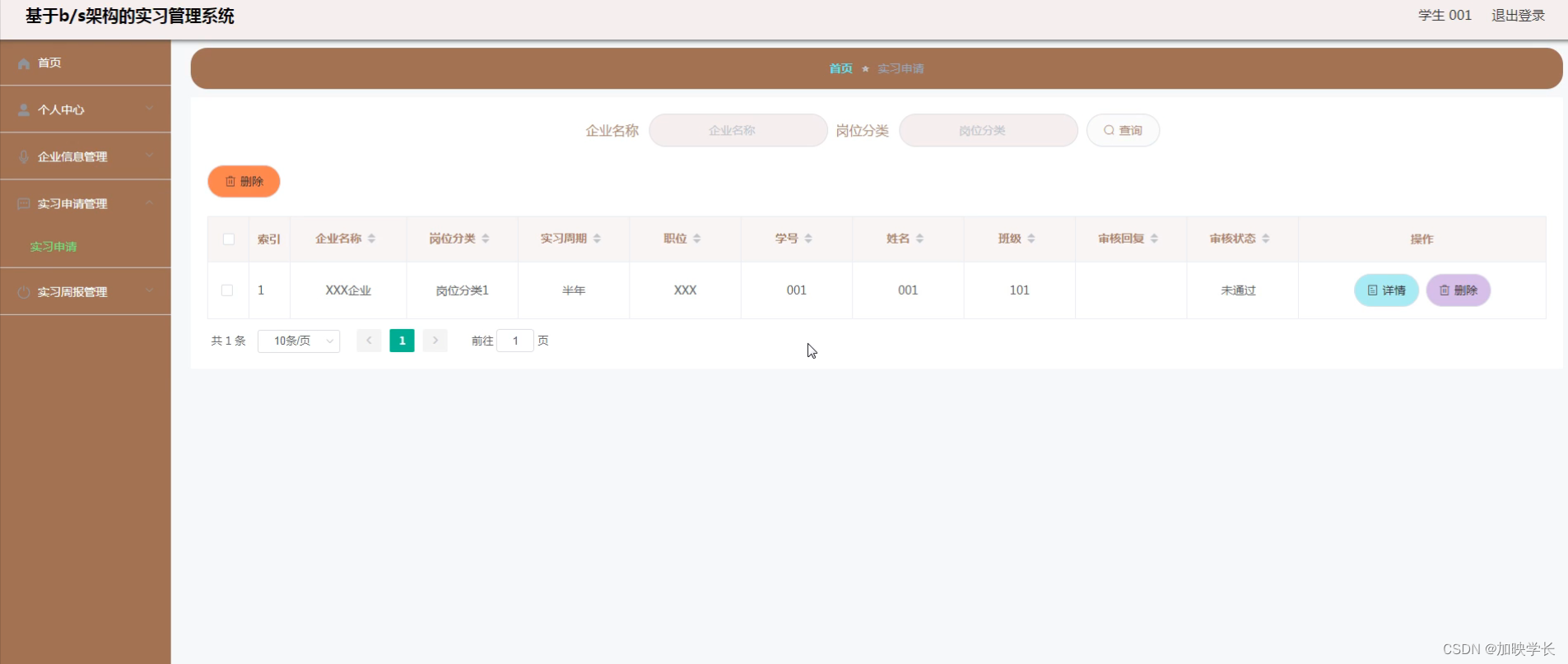Go to the previous page arrow
Screen dimensions: 1568x664
(369, 341)
